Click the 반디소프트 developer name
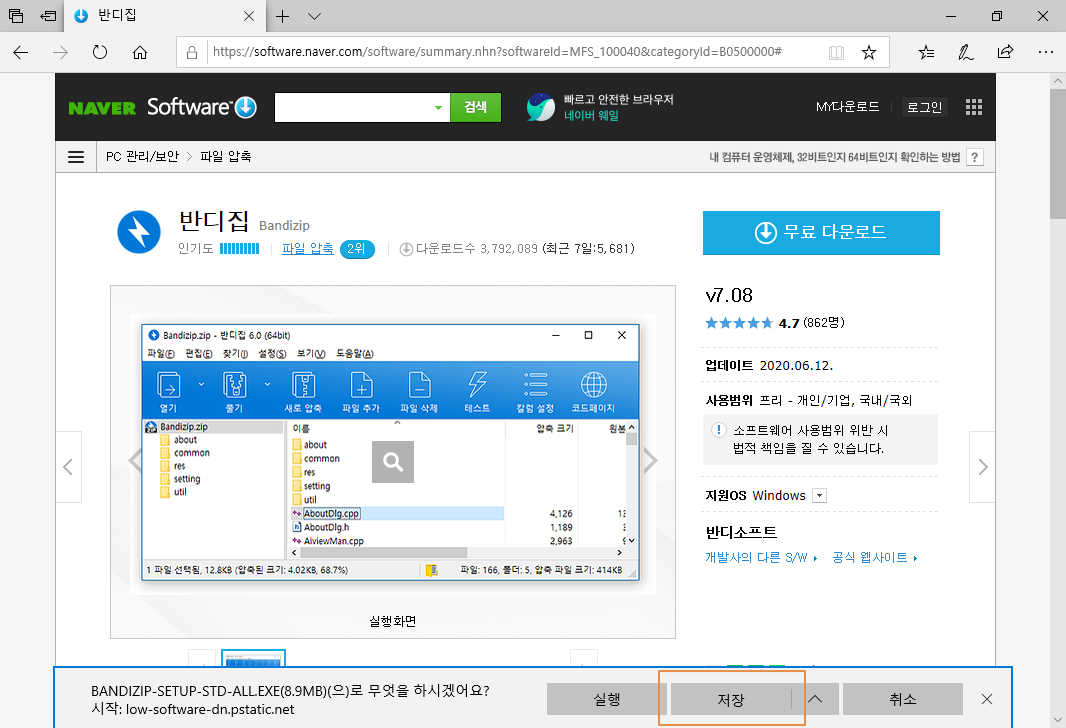Viewport: 1066px width, 728px height. tap(741, 532)
